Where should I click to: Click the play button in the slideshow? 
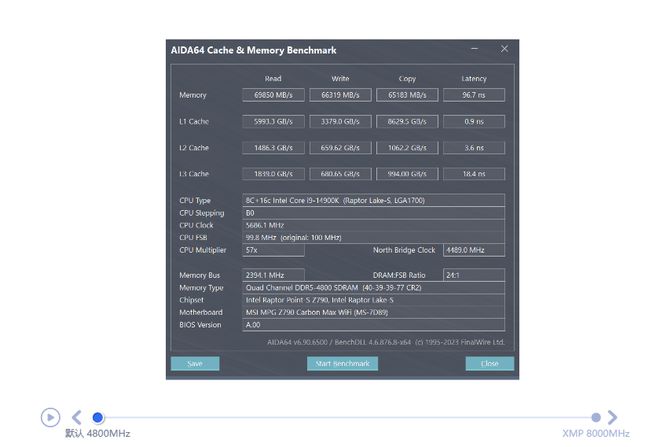[x=51, y=417]
